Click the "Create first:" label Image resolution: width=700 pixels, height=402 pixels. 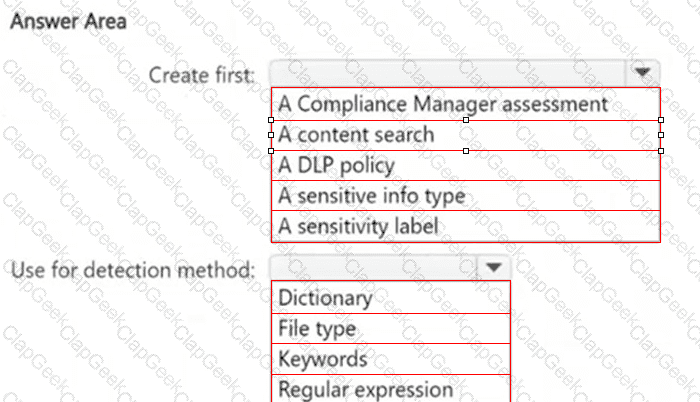tap(201, 74)
